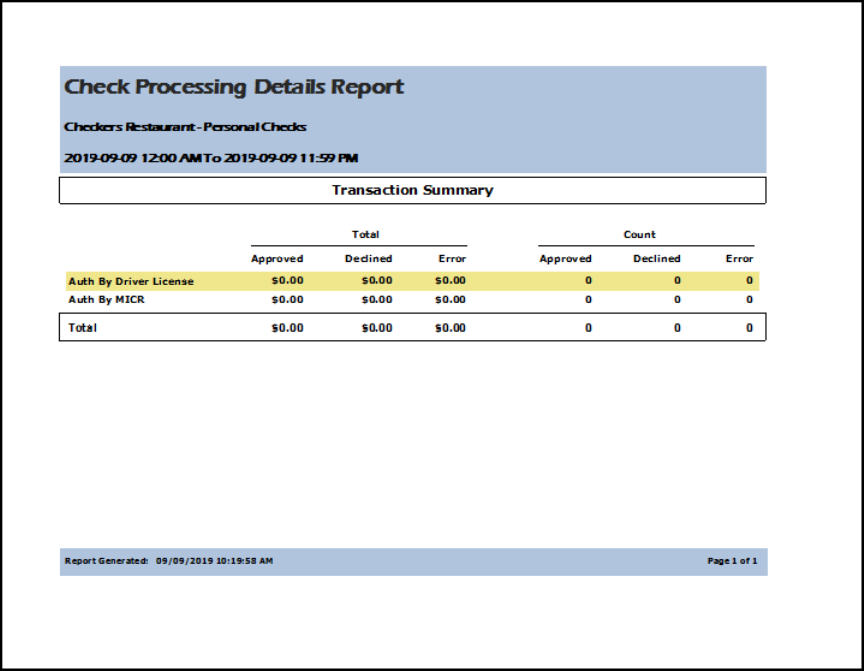Select the "Total" row label in bottom box
Image resolution: width=864 pixels, height=671 pixels.
83,328
